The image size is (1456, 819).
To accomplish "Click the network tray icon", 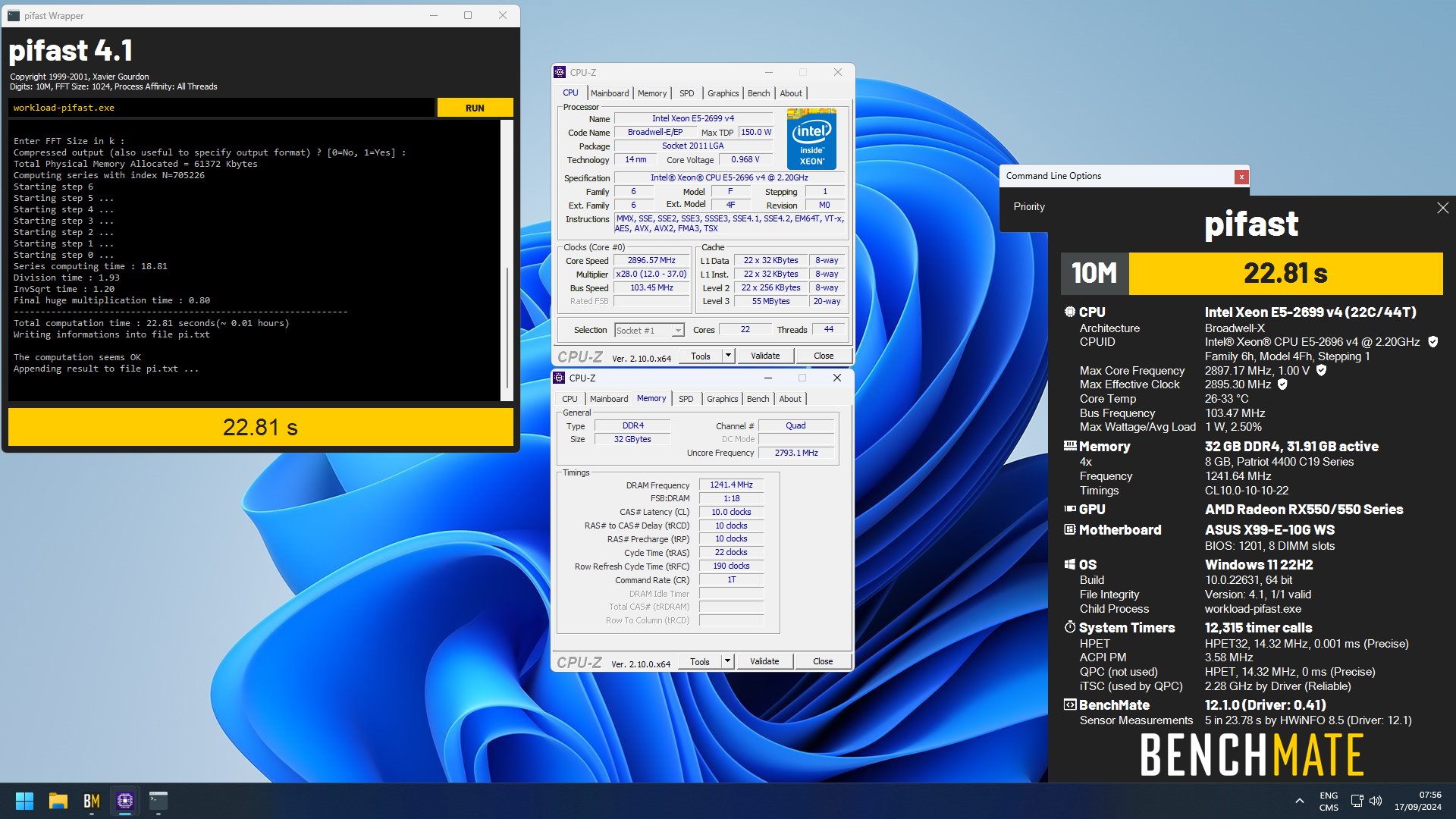I will (1357, 801).
